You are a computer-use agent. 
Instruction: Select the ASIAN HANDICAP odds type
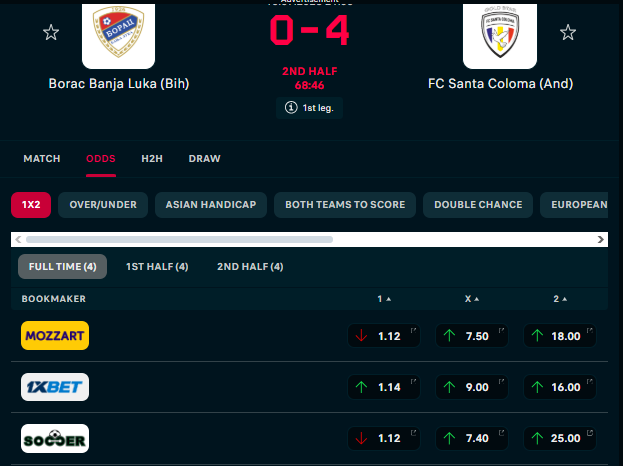(211, 205)
